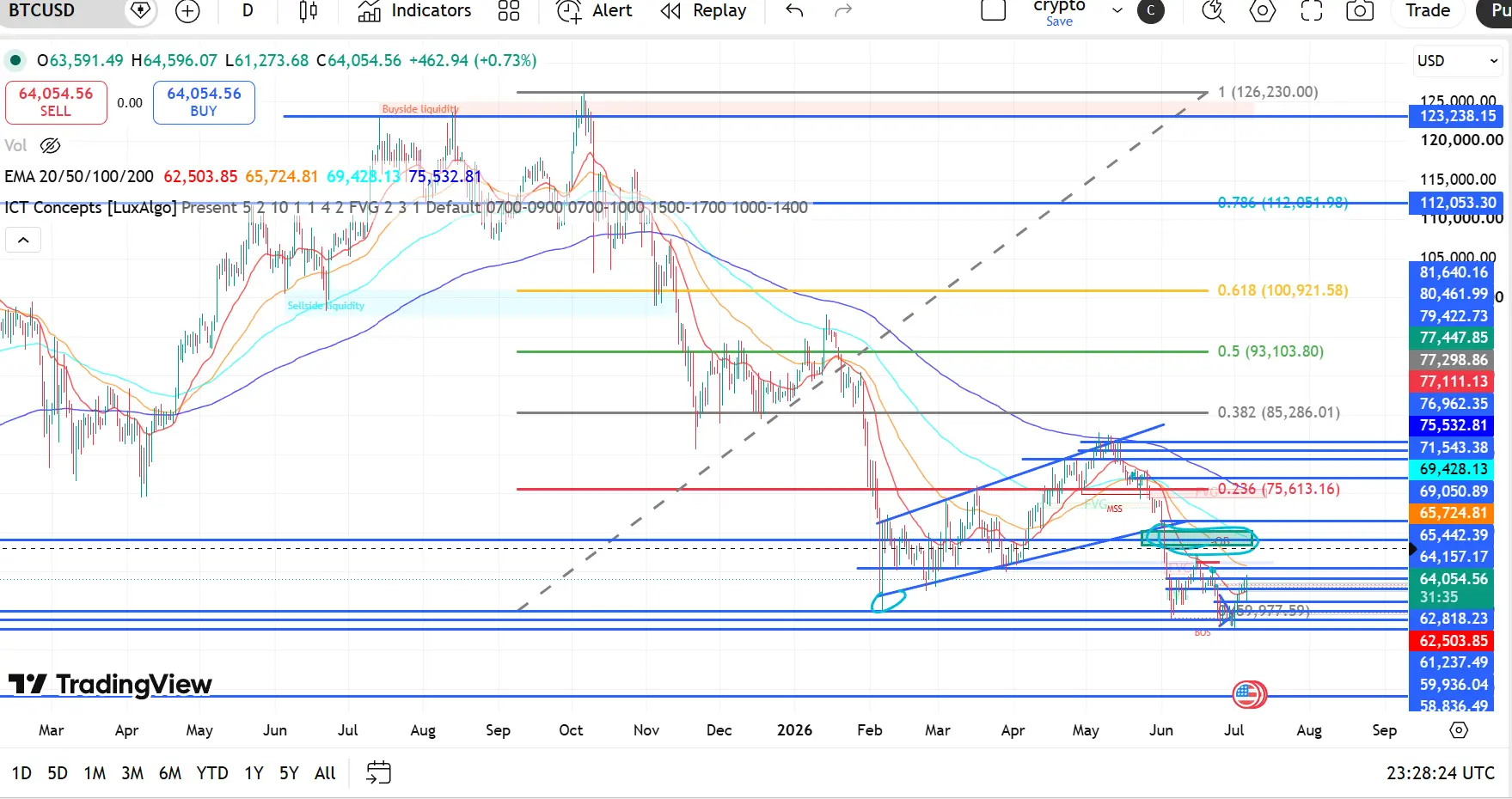Screen dimensions: 1512x799
Task: Enter fullscreen mode
Action: point(1312,11)
